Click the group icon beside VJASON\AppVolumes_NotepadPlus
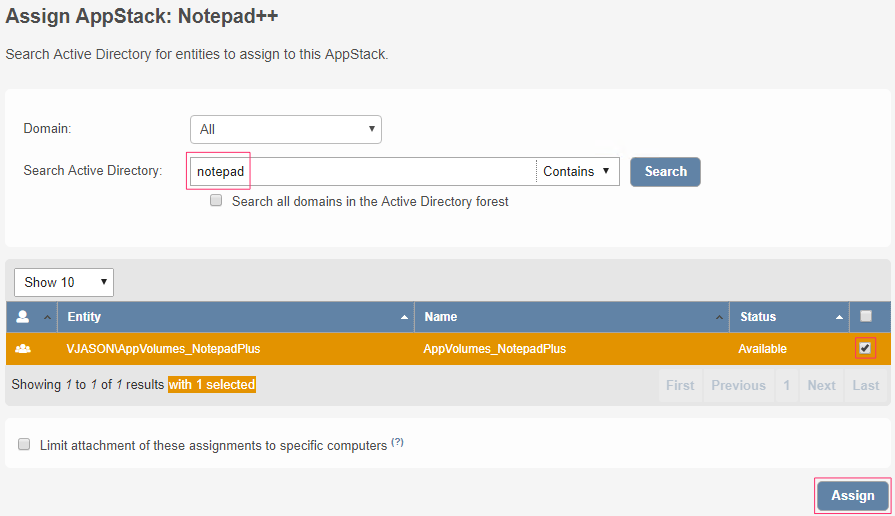 23,349
